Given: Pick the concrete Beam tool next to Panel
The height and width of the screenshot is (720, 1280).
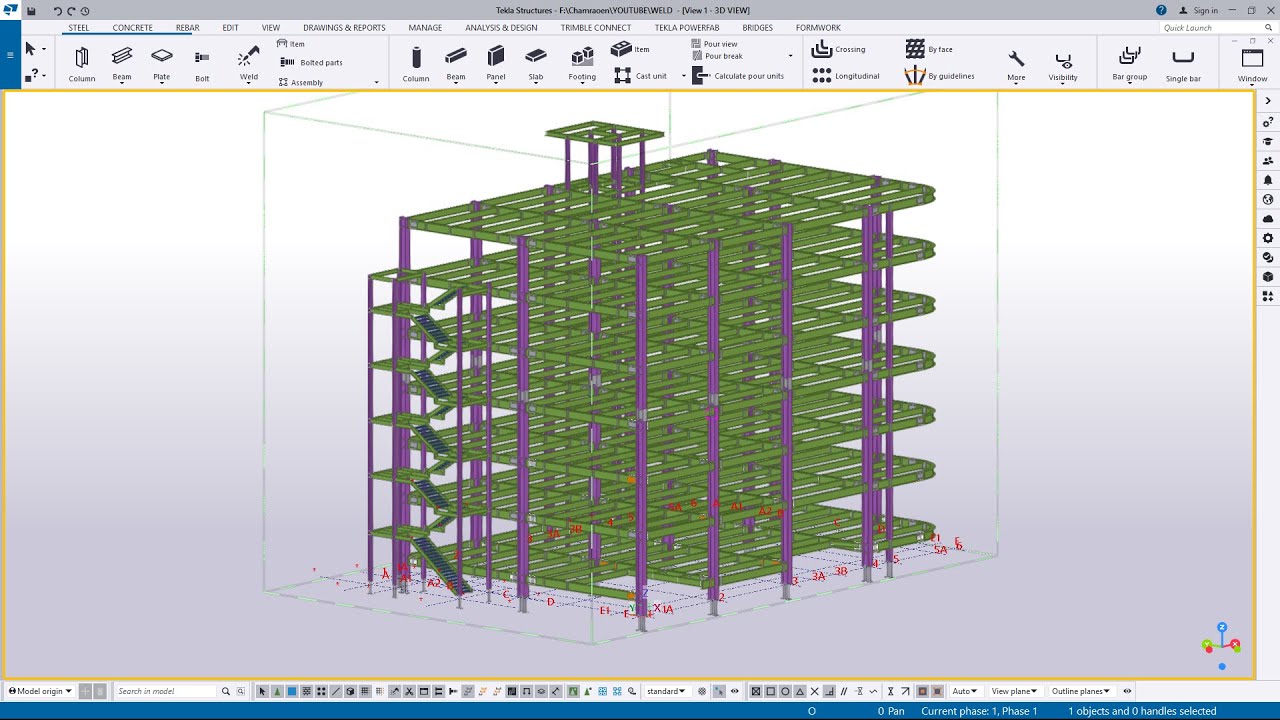Looking at the screenshot, I should [456, 64].
